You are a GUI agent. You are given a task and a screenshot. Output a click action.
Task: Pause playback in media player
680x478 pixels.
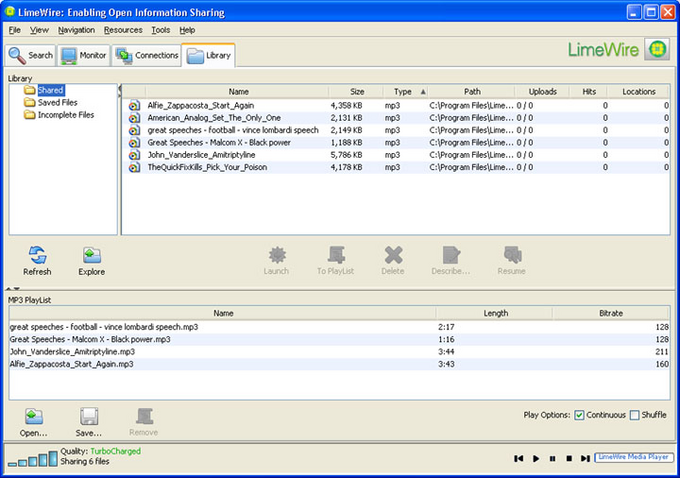tap(552, 458)
